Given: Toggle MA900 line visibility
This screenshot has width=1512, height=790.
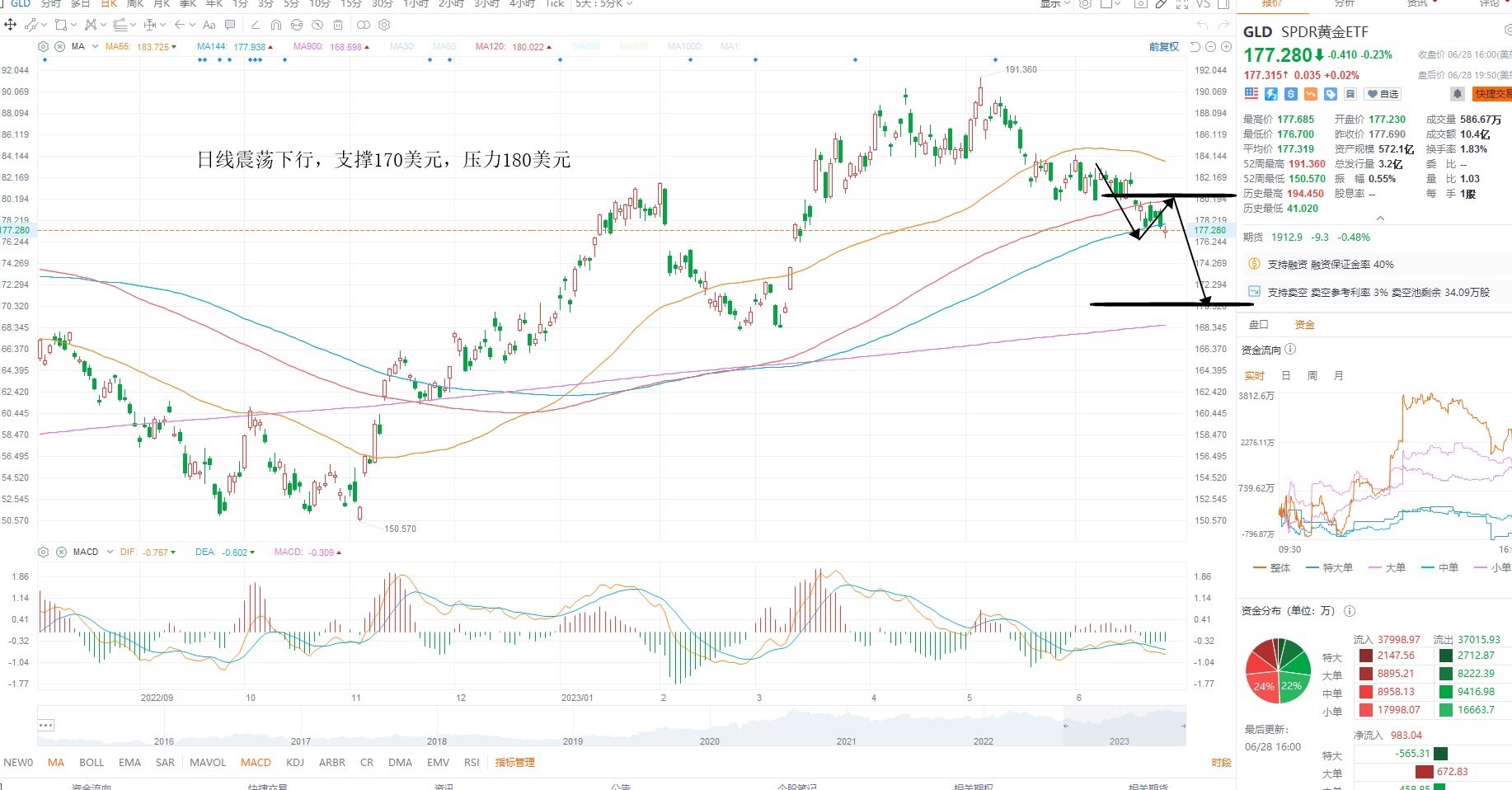Looking at the screenshot, I should point(331,47).
